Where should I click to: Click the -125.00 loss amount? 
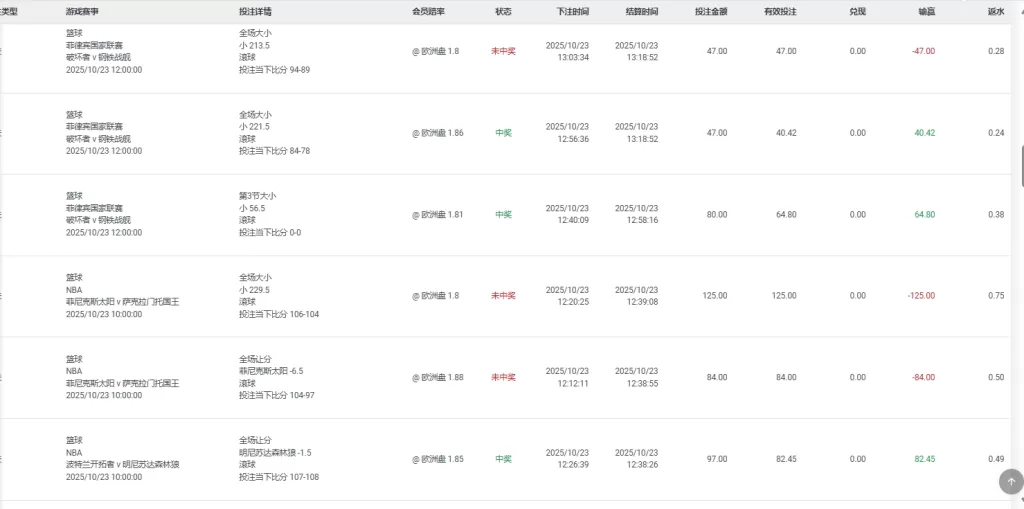click(x=921, y=296)
